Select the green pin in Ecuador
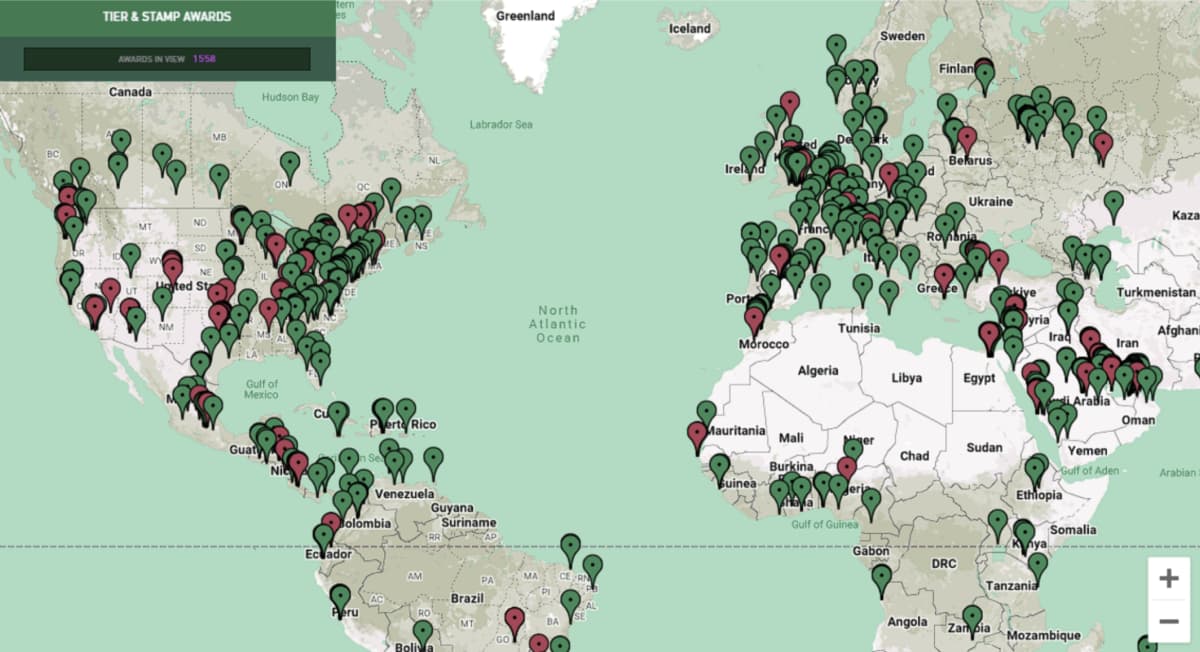The height and width of the screenshot is (652, 1200). coord(323,538)
